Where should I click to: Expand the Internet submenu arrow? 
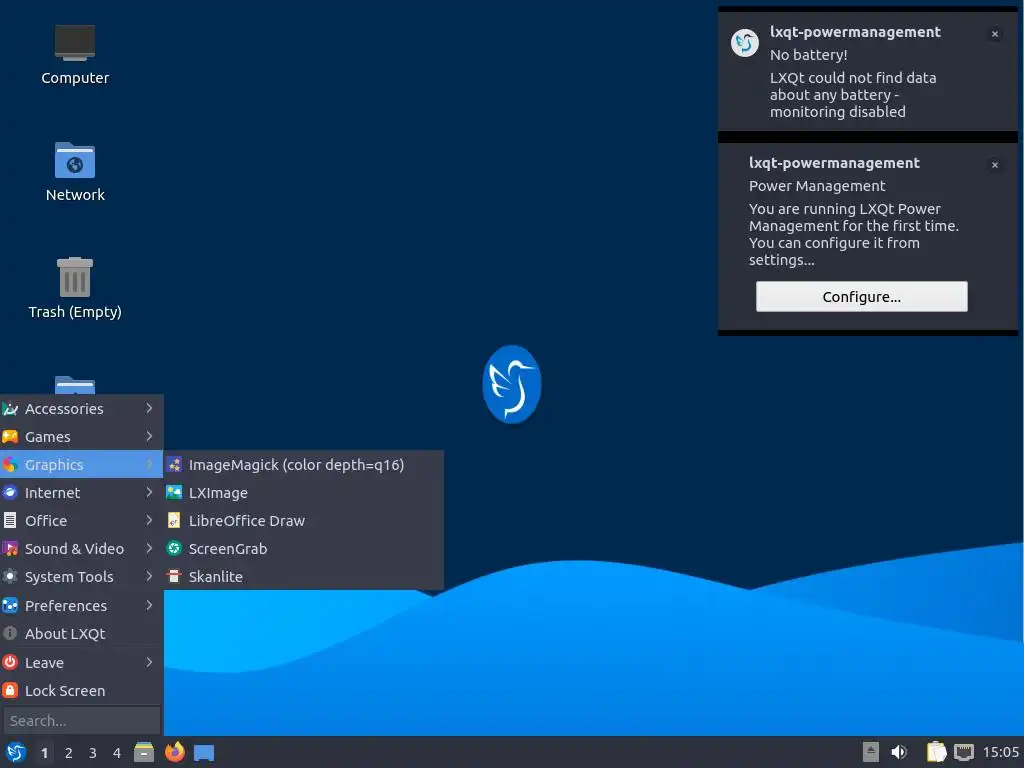(x=150, y=492)
